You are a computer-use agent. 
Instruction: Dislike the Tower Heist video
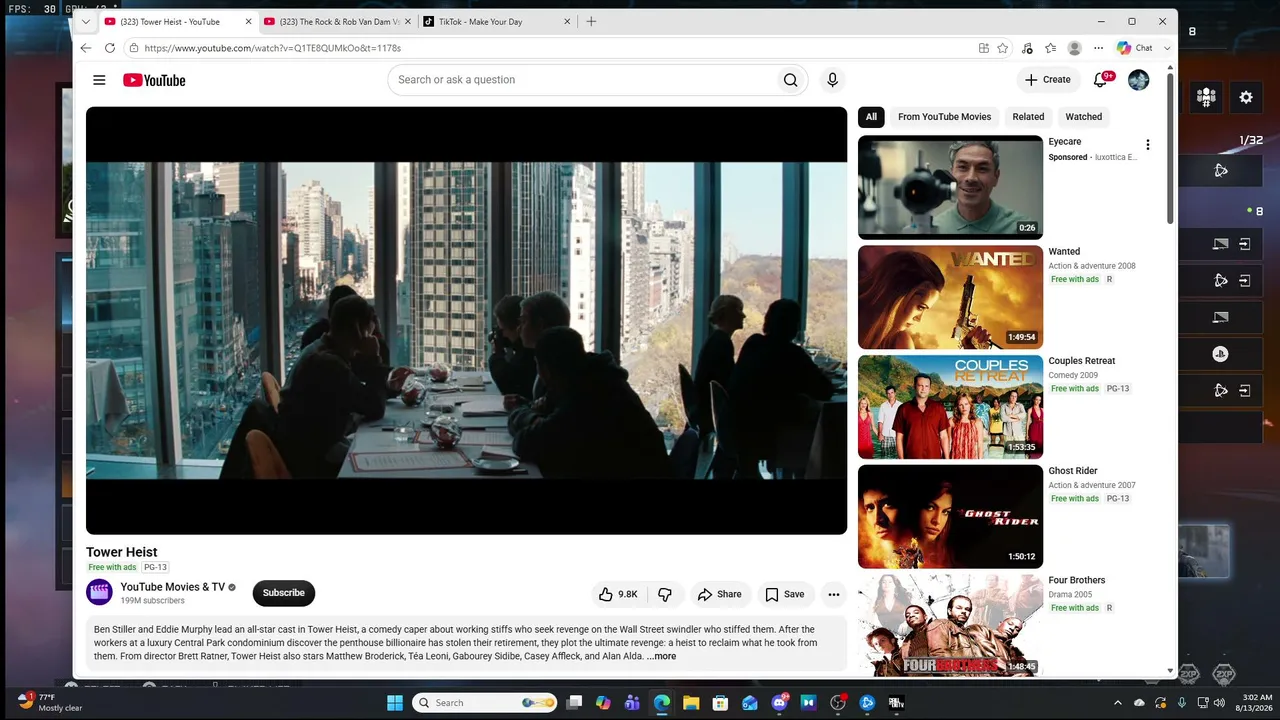tap(665, 594)
